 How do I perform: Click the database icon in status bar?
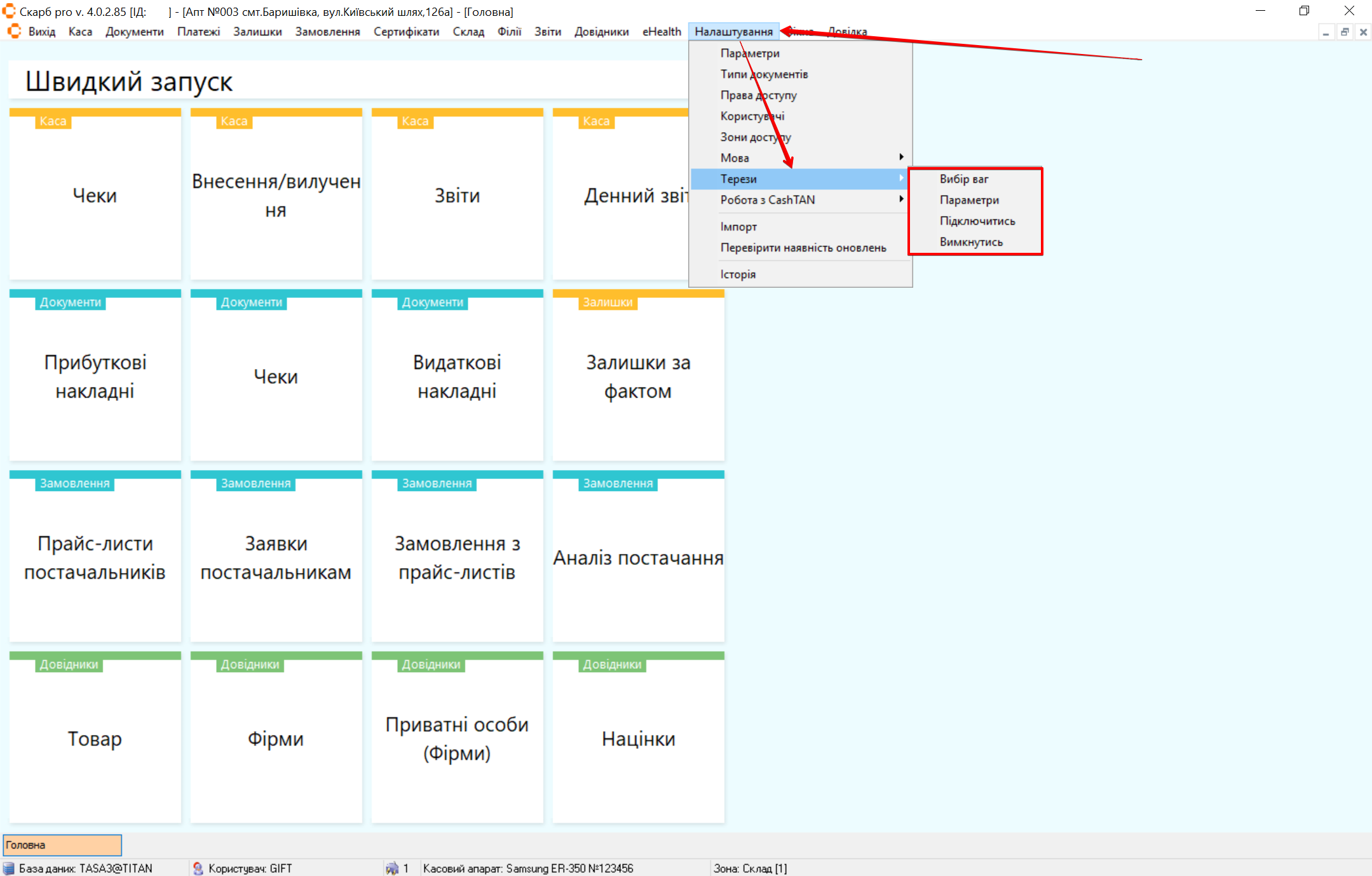[x=9, y=868]
